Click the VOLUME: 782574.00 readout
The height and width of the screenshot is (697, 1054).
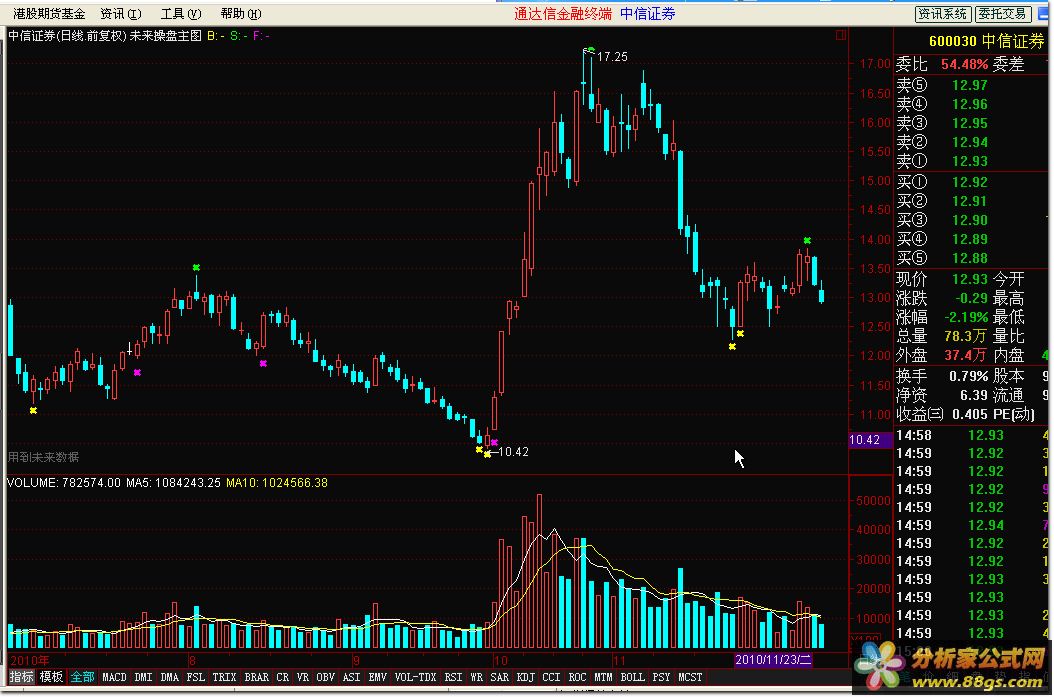click(64, 483)
